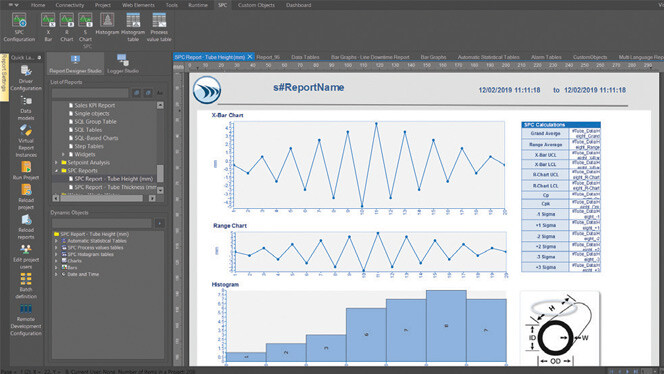Open SPC Configuration in the ribbon

click(x=19, y=27)
